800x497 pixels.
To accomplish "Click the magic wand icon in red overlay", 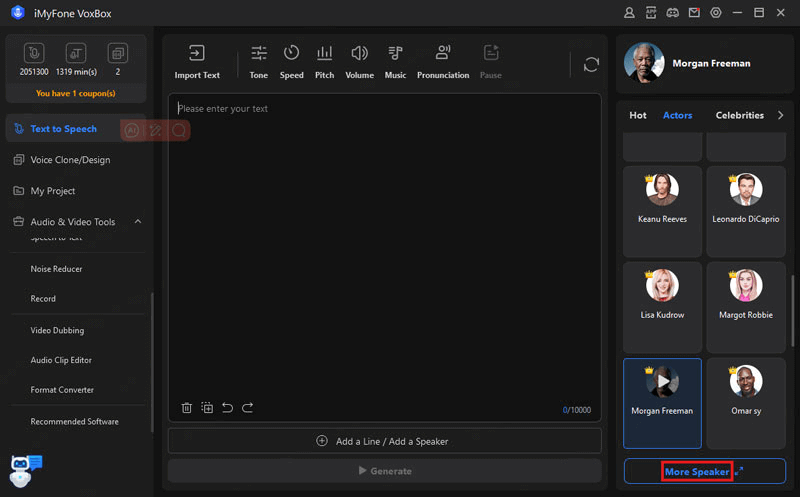I will pyautogui.click(x=156, y=131).
